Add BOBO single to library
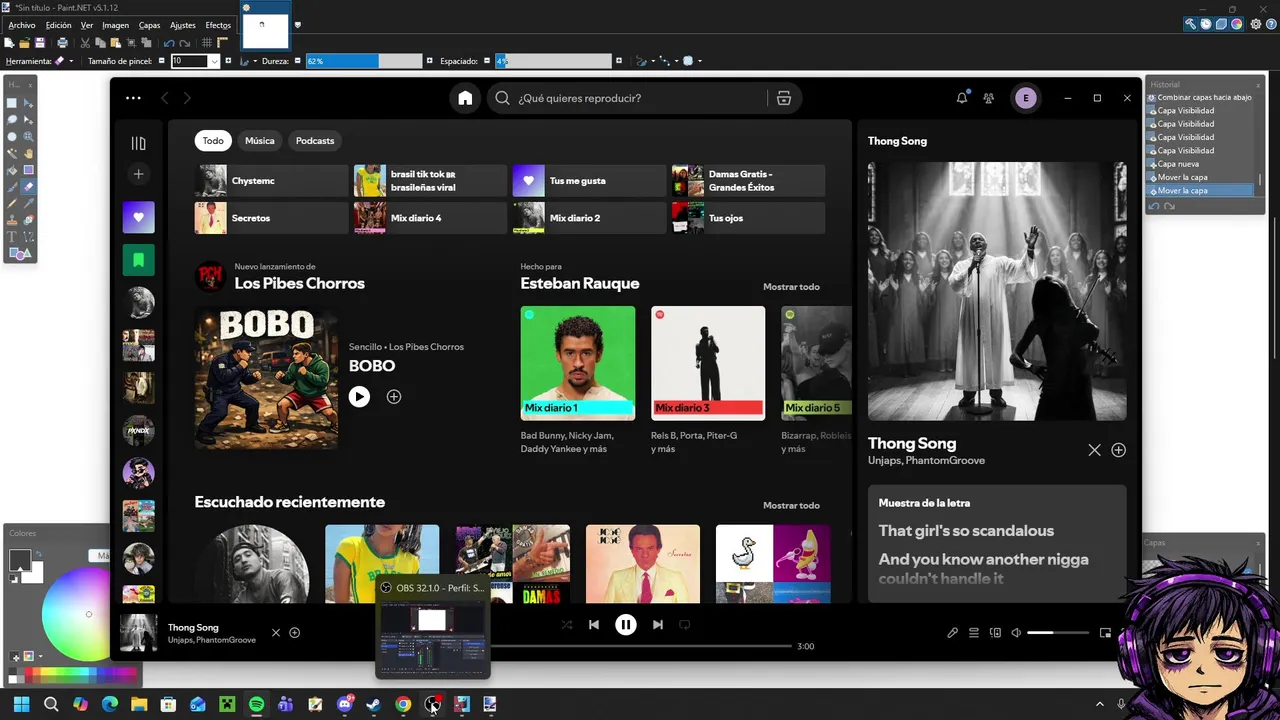 pyautogui.click(x=394, y=397)
